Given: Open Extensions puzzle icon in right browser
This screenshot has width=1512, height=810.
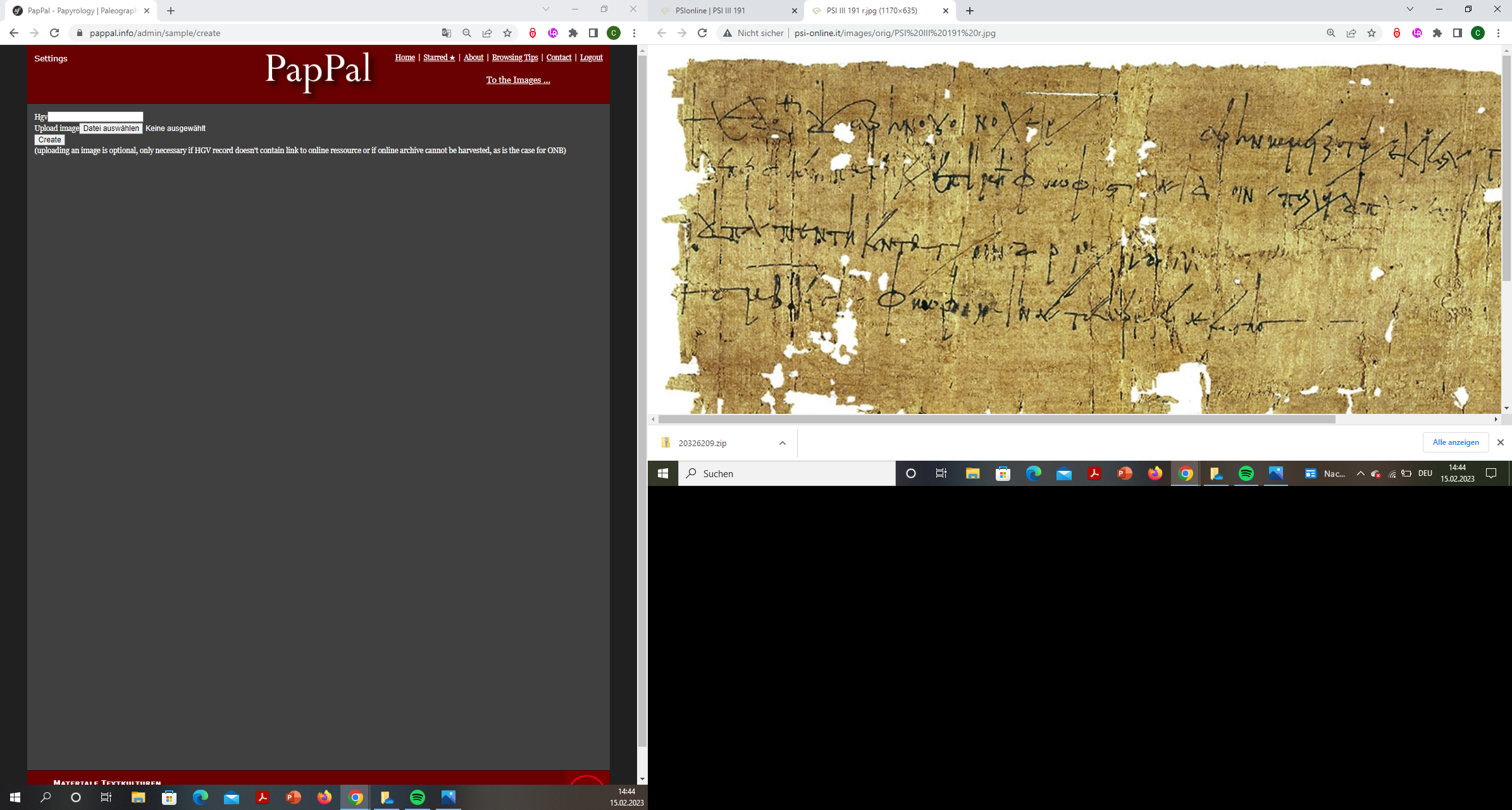Looking at the screenshot, I should pos(1437,33).
